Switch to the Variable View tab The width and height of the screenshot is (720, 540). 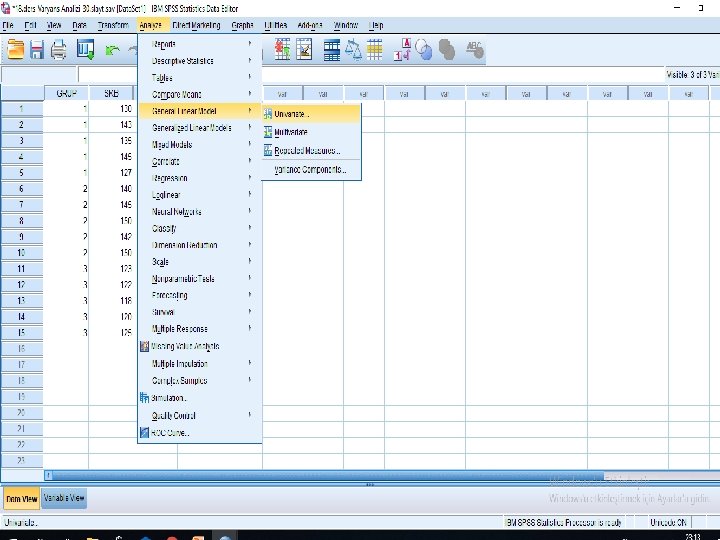click(64, 498)
